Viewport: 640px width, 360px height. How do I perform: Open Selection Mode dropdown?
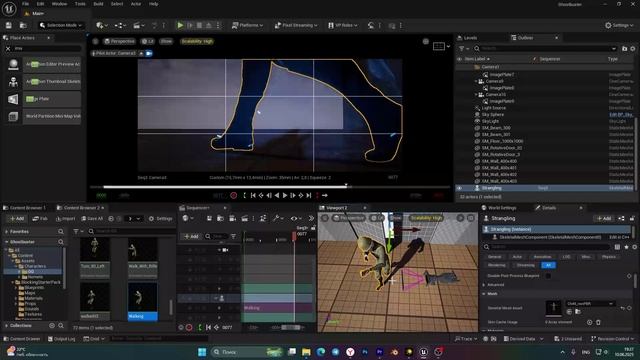(61, 25)
